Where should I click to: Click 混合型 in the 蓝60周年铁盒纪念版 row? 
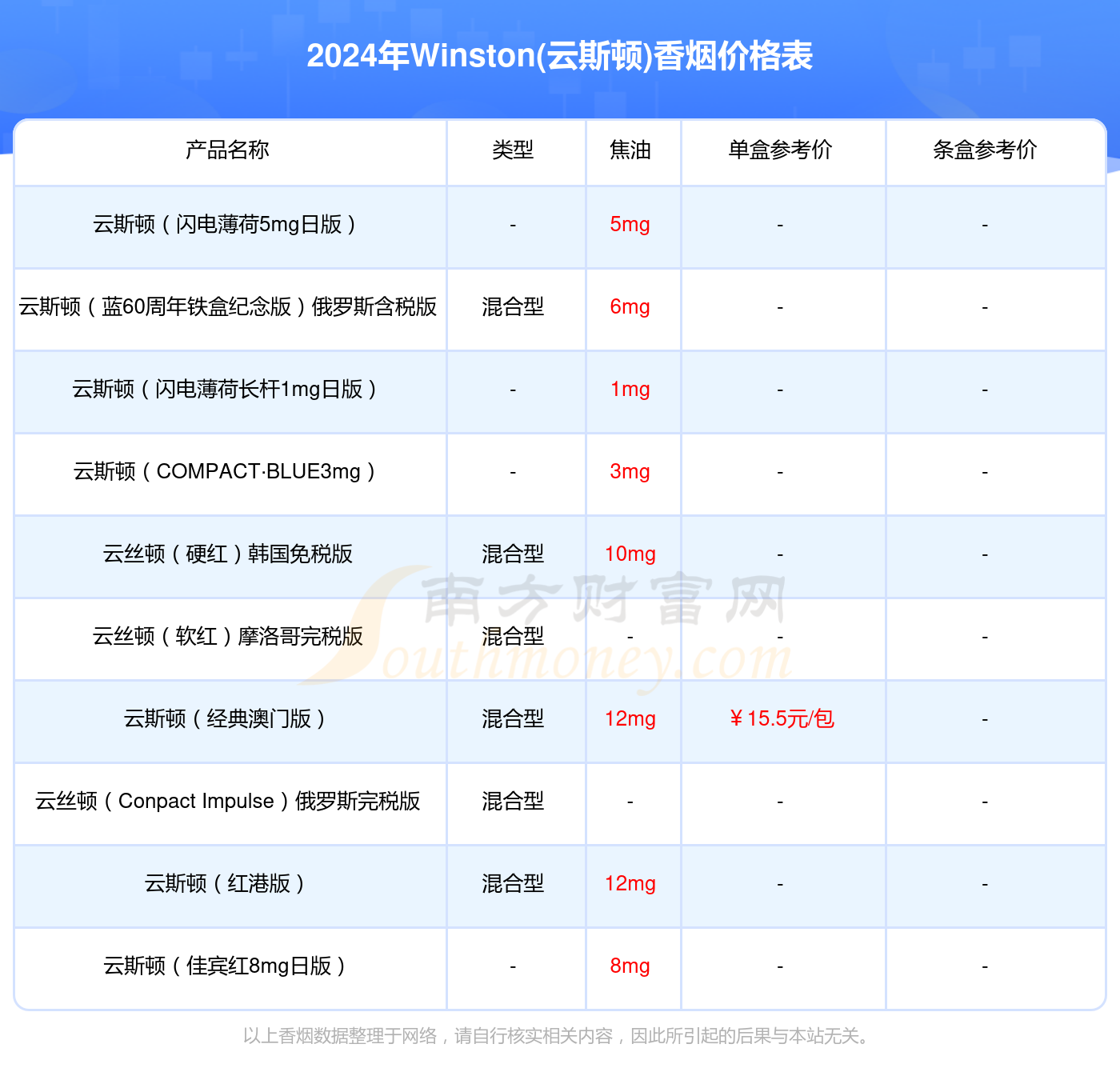click(513, 307)
